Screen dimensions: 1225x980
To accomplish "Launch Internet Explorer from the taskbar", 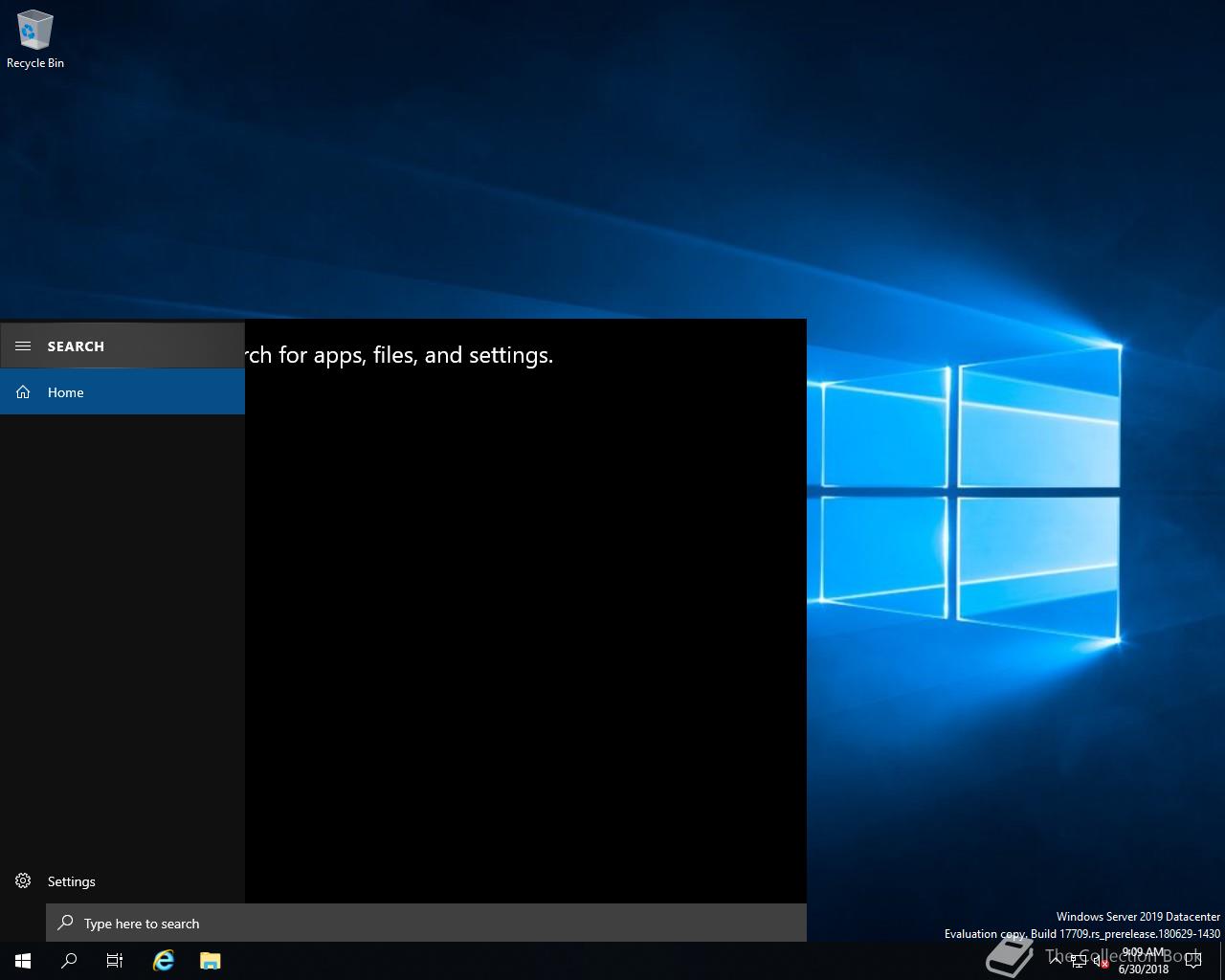I will tap(164, 961).
